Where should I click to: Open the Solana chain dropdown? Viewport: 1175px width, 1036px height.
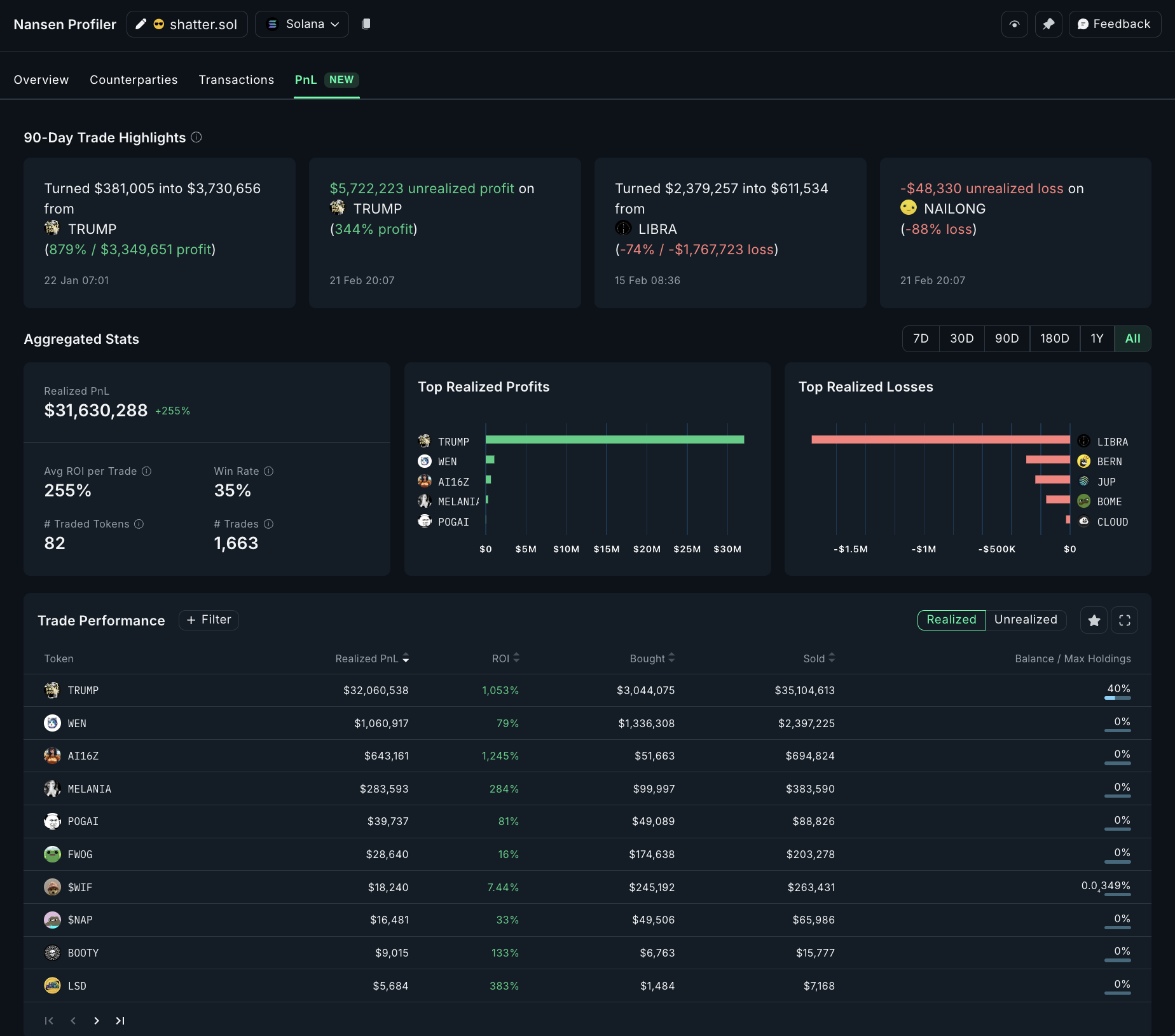301,24
